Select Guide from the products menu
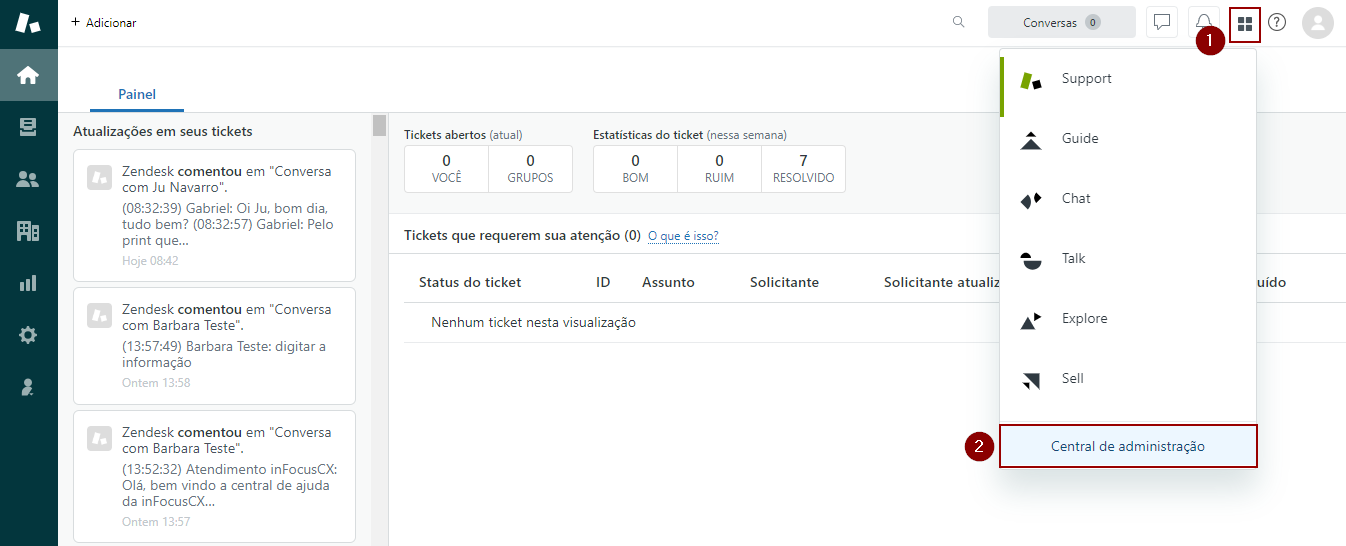The width and height of the screenshot is (1346, 546). click(x=1079, y=139)
